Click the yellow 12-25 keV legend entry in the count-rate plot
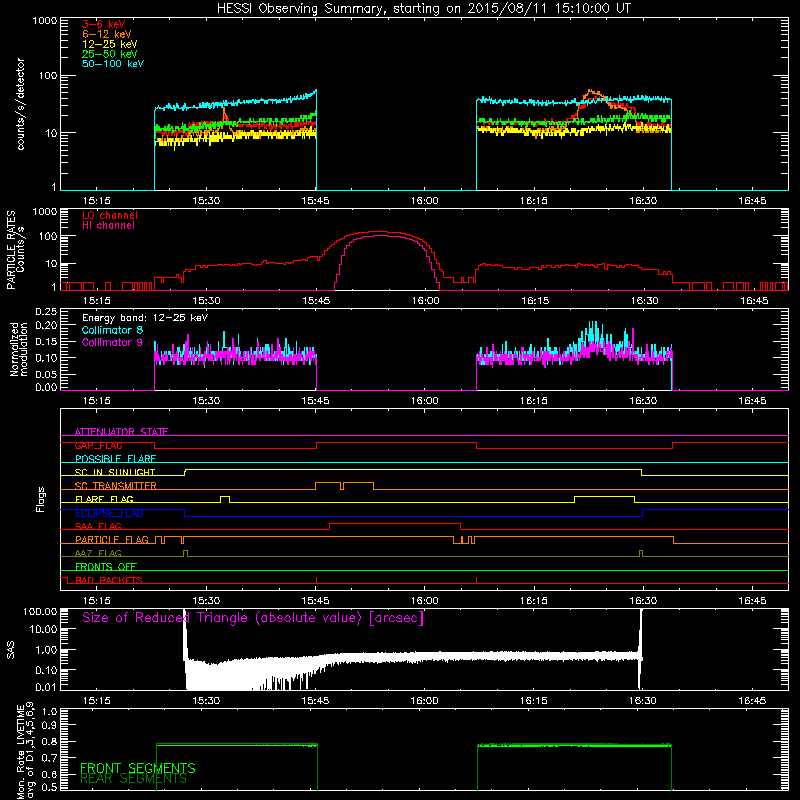This screenshot has height=800, width=800. 110,44
